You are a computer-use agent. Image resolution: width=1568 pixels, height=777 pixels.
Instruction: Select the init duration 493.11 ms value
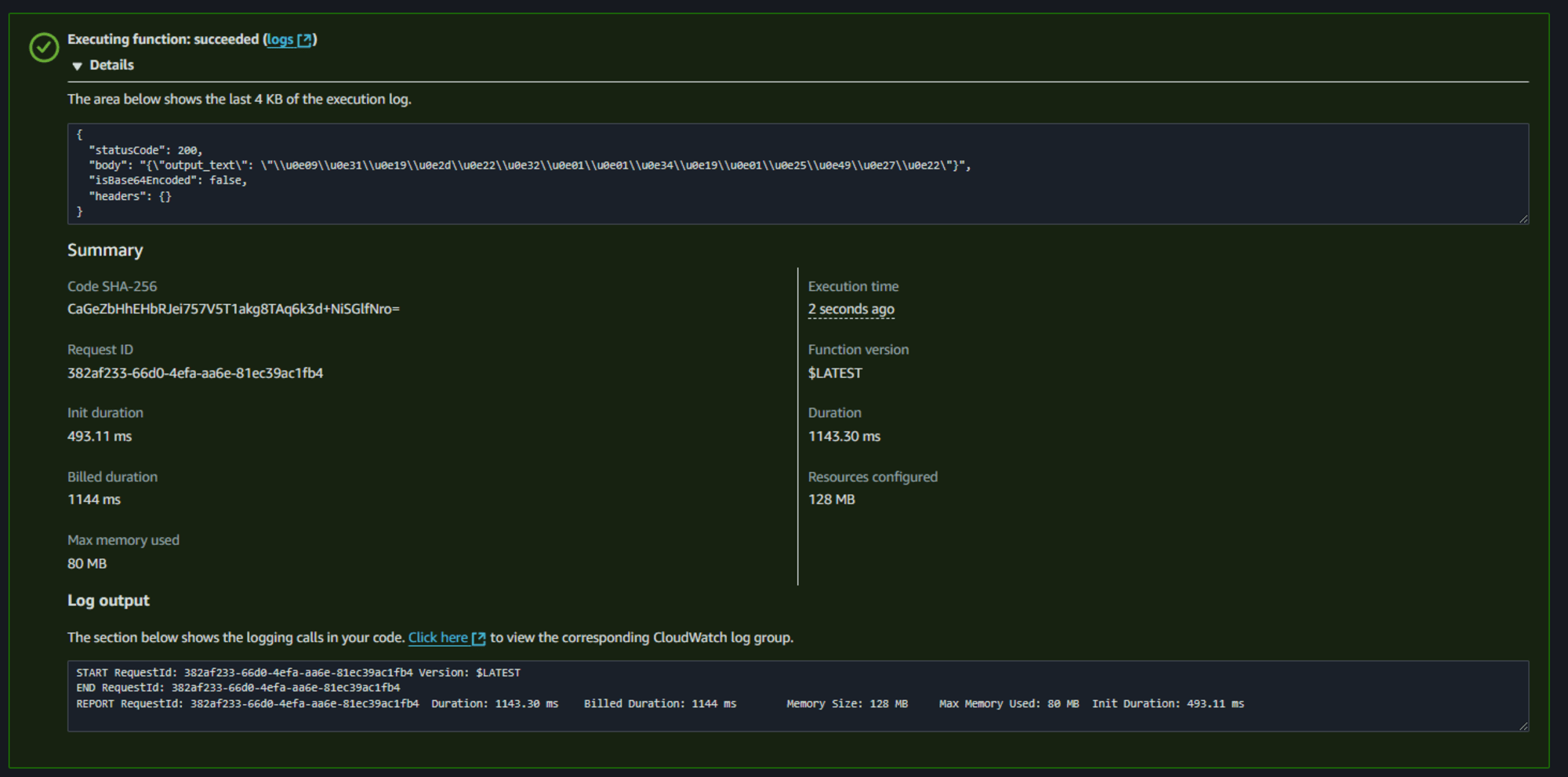100,436
